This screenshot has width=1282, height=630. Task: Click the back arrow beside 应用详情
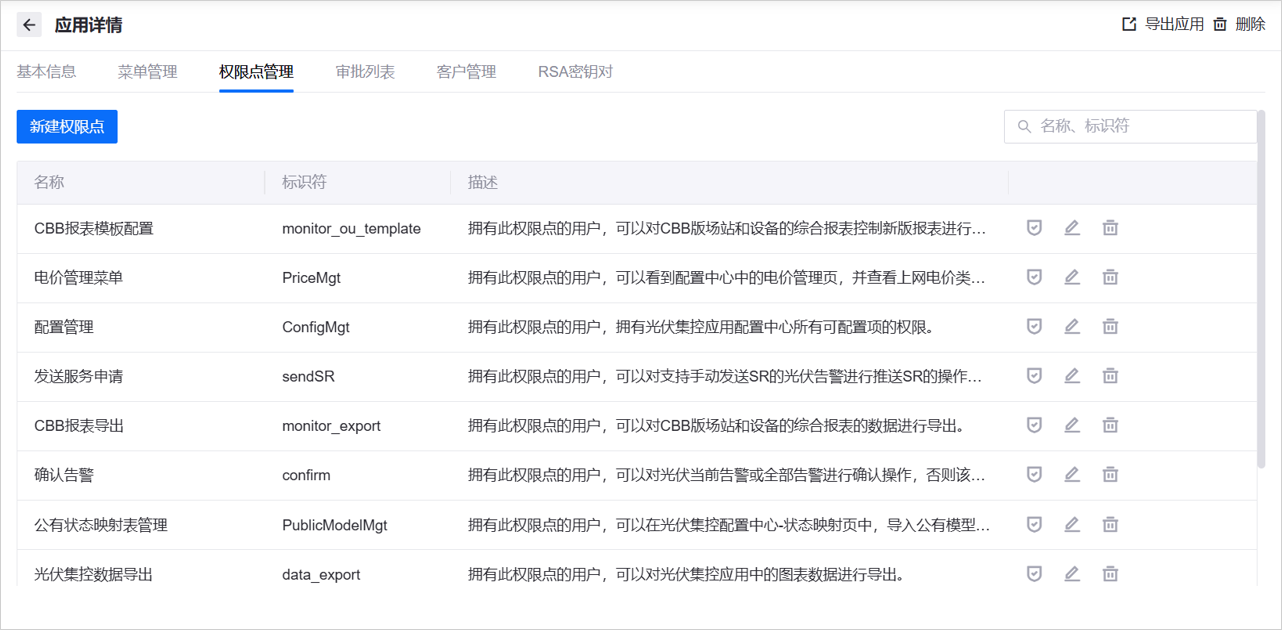point(30,25)
